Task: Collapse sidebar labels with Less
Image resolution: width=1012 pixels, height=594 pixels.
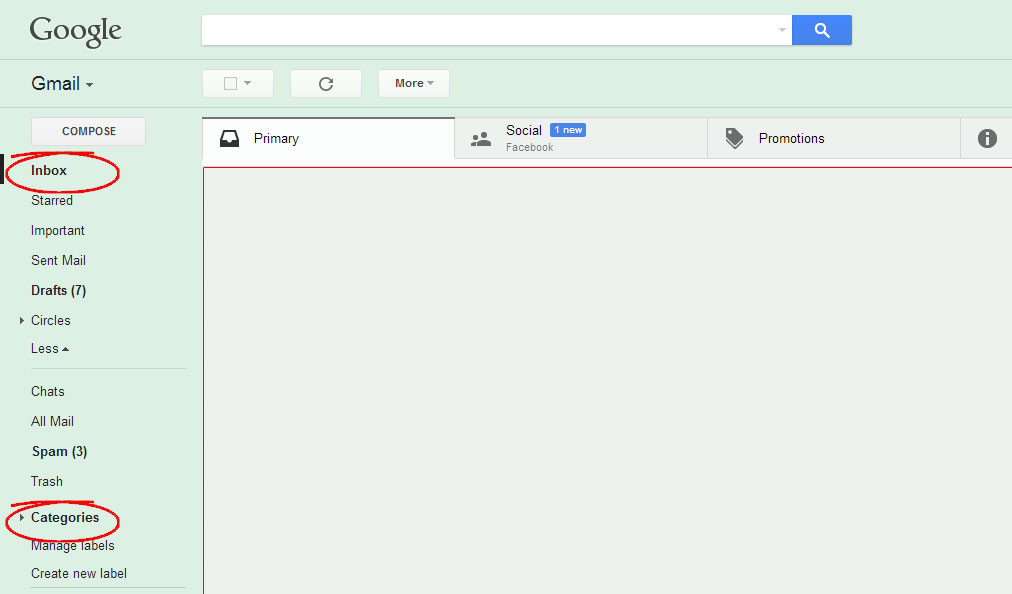Action: pyautogui.click(x=50, y=349)
